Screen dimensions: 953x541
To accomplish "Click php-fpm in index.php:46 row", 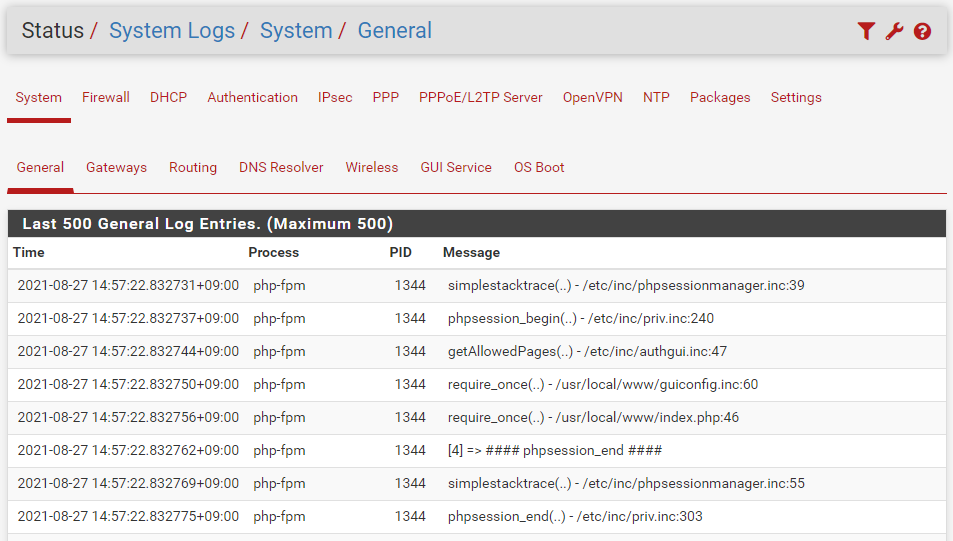I will click(280, 417).
